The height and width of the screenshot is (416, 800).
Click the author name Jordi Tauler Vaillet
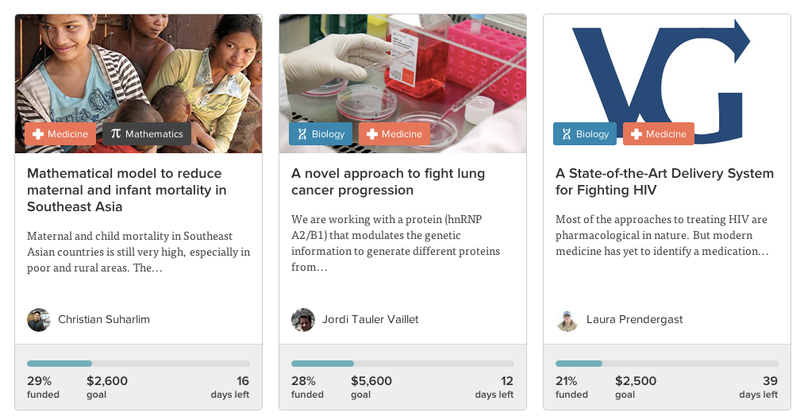[370, 320]
